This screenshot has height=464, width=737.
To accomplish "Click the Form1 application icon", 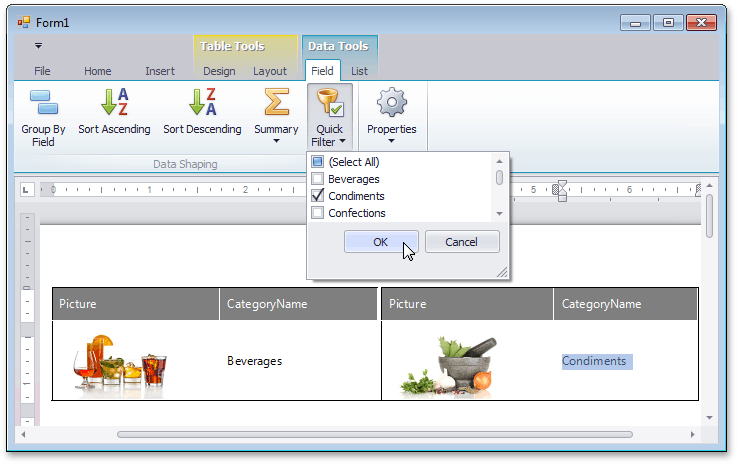I will tap(24, 22).
